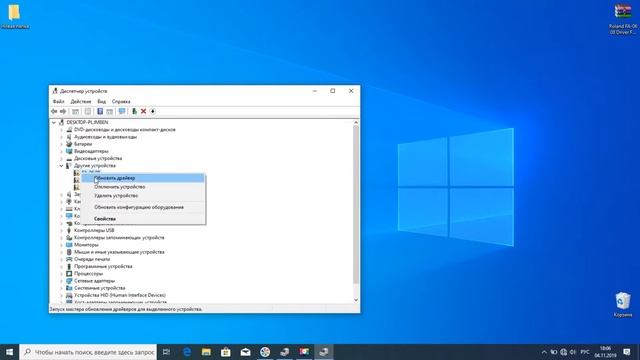Click the Контроллеры USB plug icon
The image size is (640, 360).
click(69, 230)
